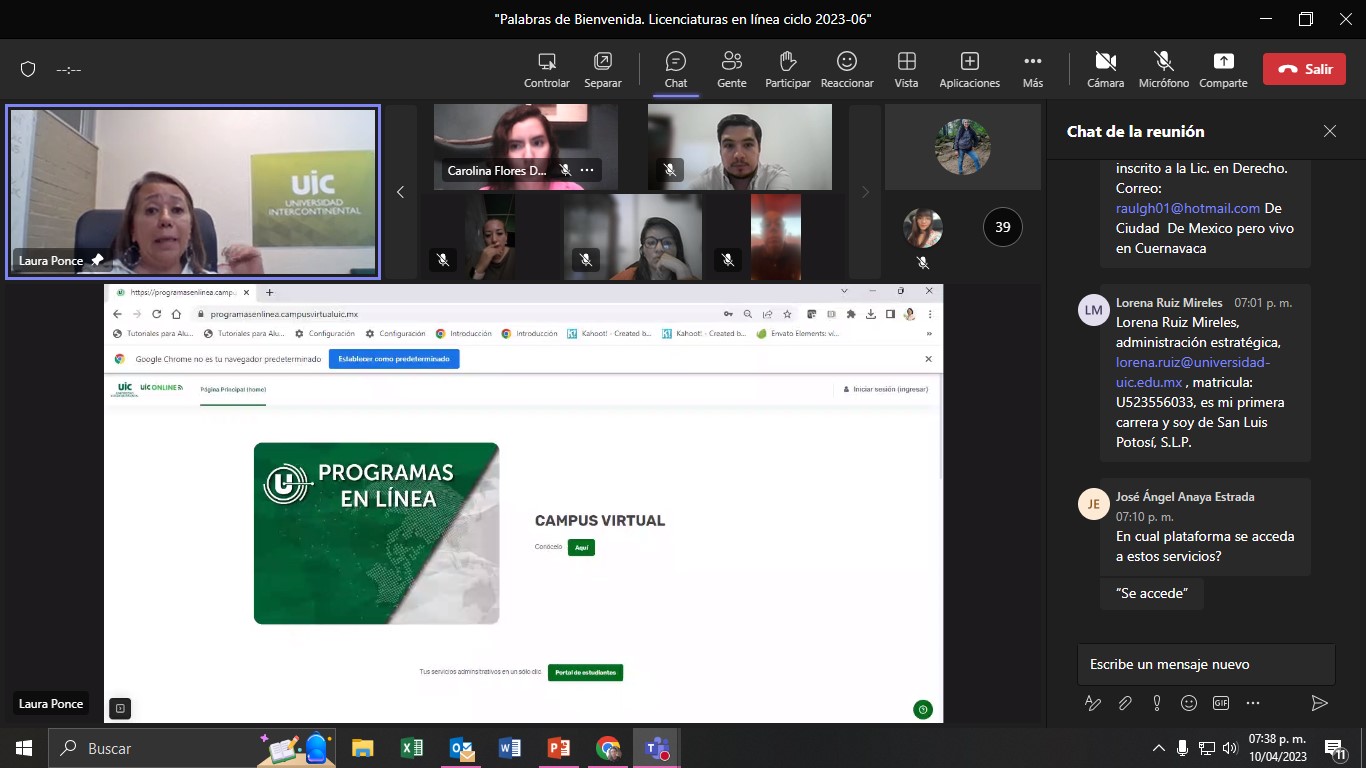Unmute the Micrófono

click(1164, 70)
